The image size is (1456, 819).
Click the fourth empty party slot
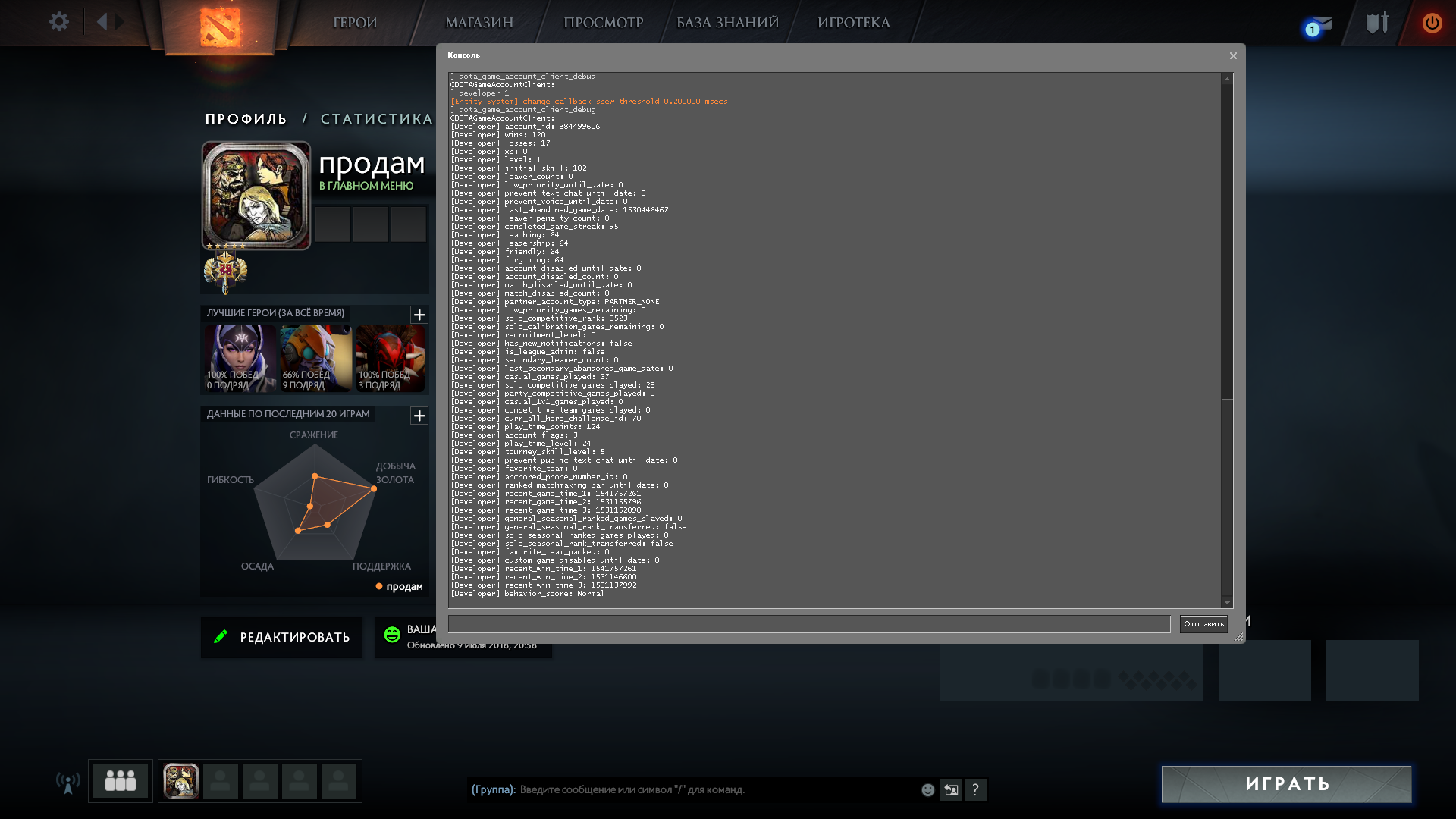tap(339, 781)
